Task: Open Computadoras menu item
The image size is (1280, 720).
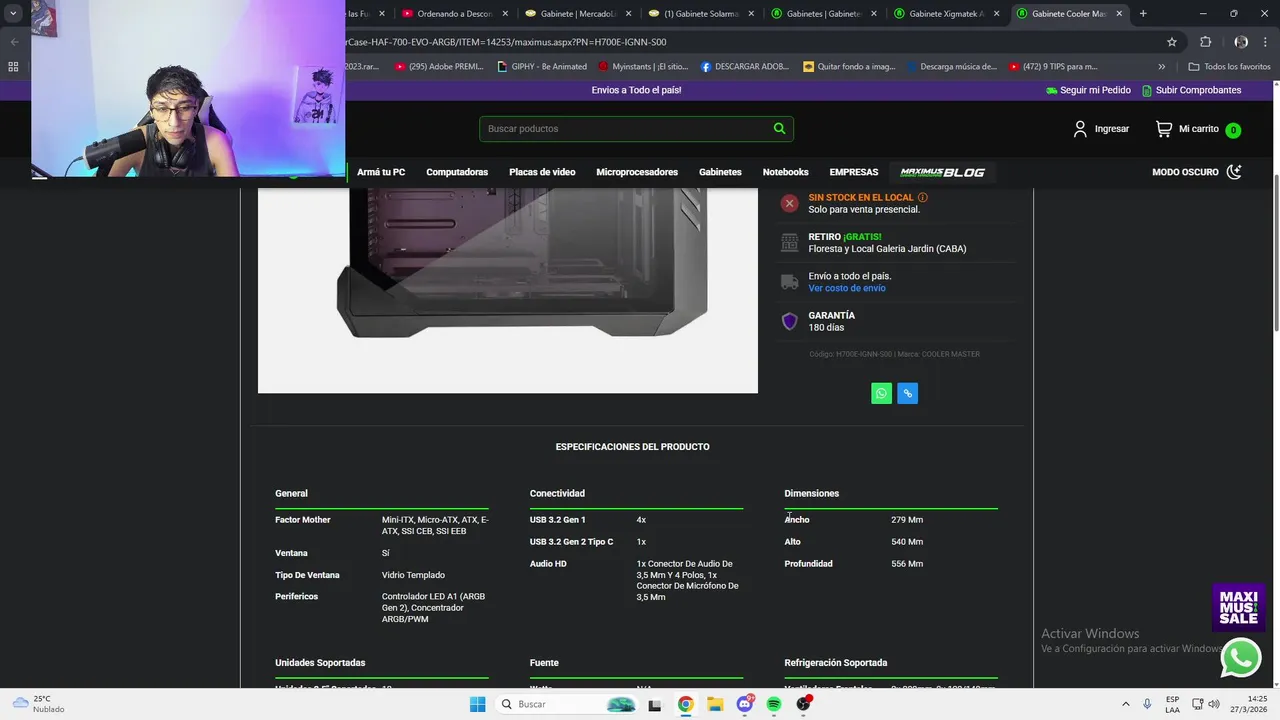Action: pyautogui.click(x=457, y=172)
